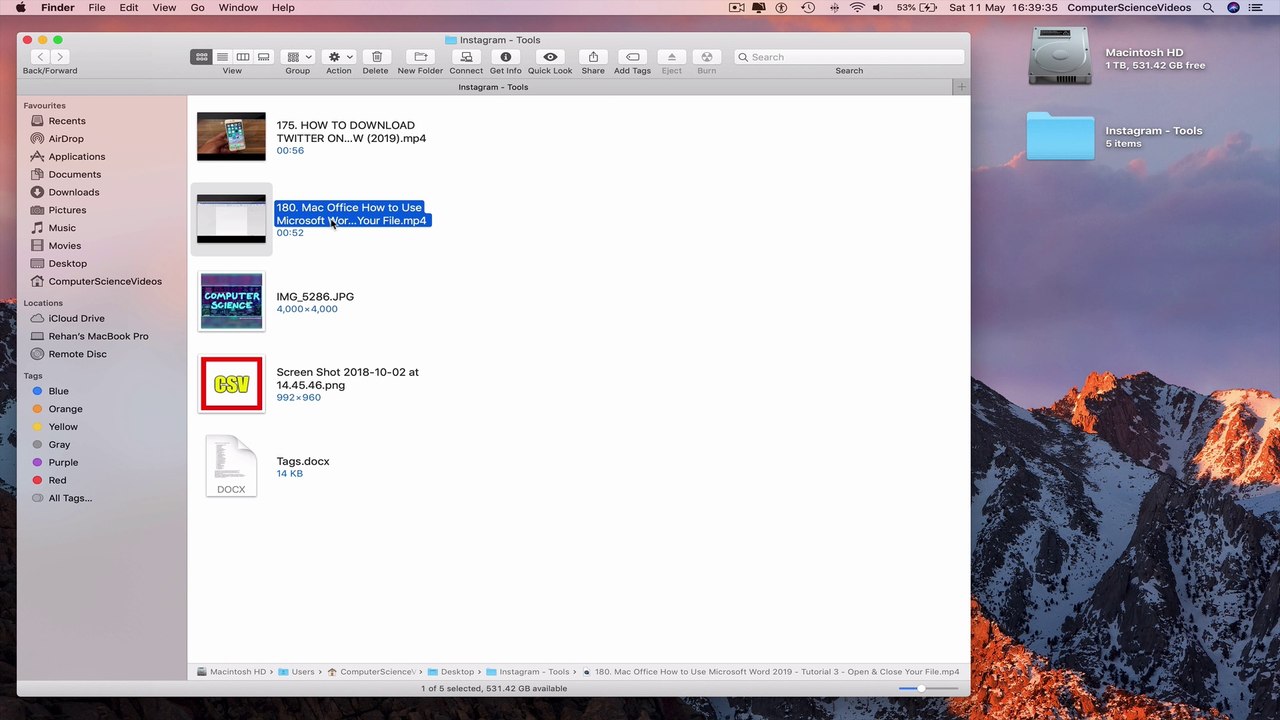Click the Share toolbar icon
This screenshot has width=1280, height=720.
(x=593, y=57)
